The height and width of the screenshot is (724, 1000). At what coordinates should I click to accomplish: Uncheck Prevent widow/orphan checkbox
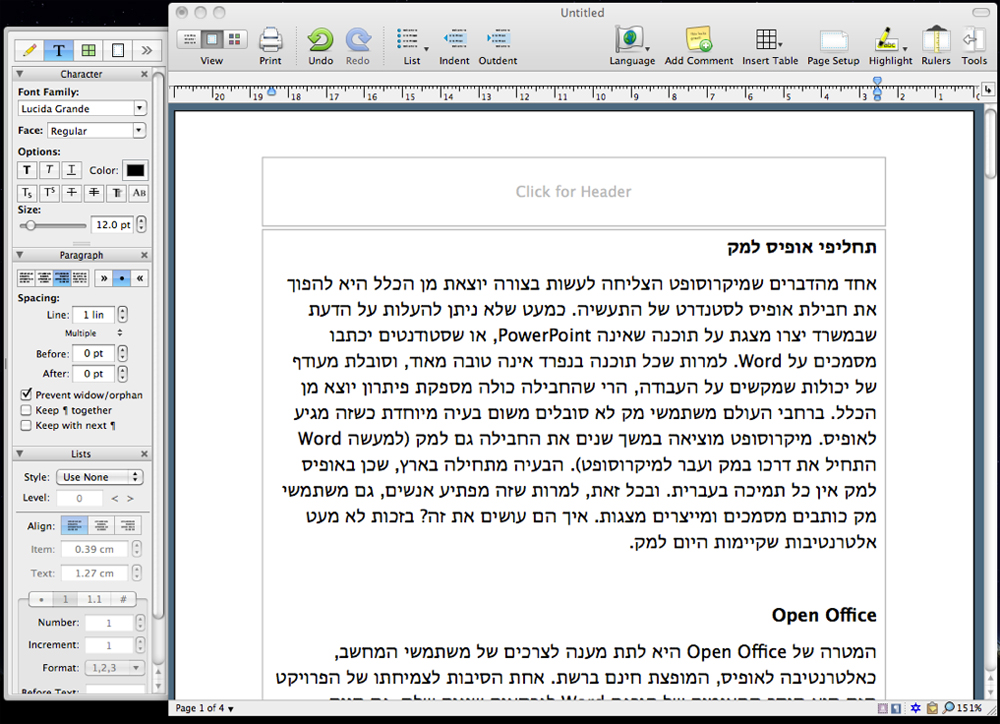coord(26,395)
